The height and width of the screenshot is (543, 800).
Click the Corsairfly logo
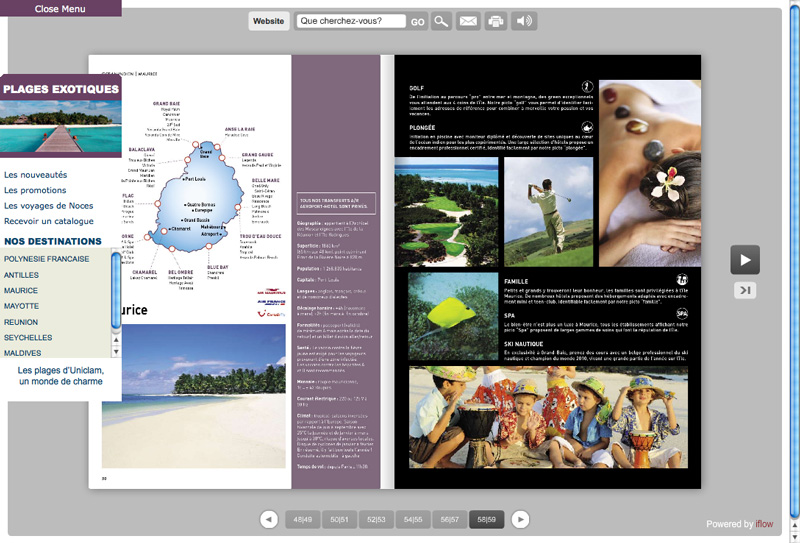[x=271, y=314]
